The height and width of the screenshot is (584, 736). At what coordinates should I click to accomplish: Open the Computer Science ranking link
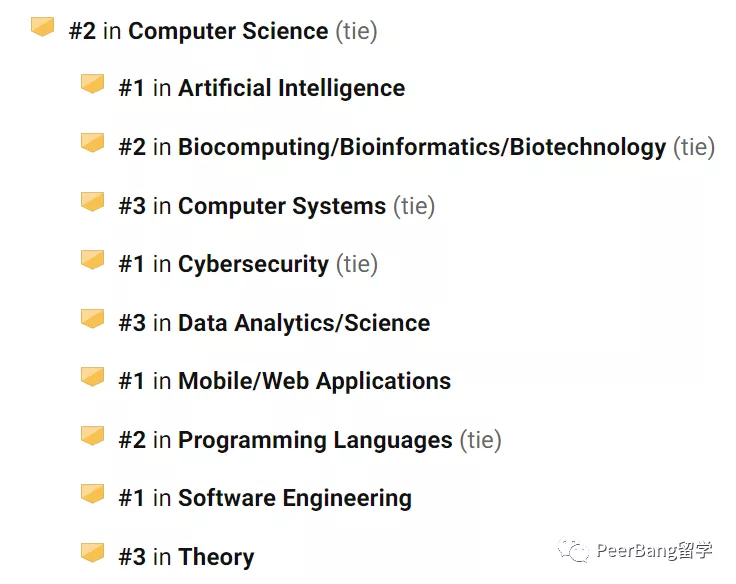click(x=227, y=31)
